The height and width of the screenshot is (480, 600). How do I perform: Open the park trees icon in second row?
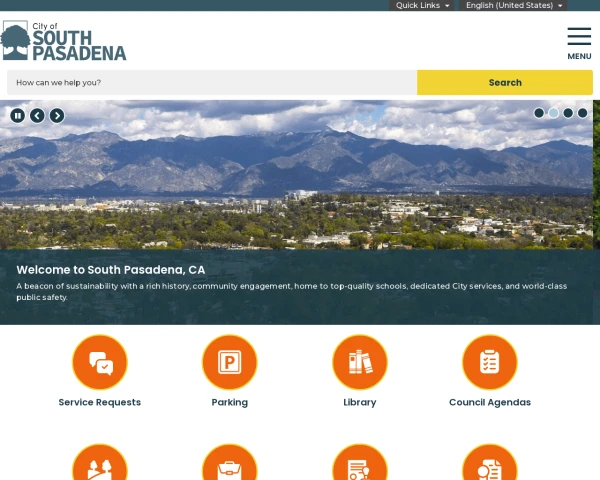click(100, 464)
